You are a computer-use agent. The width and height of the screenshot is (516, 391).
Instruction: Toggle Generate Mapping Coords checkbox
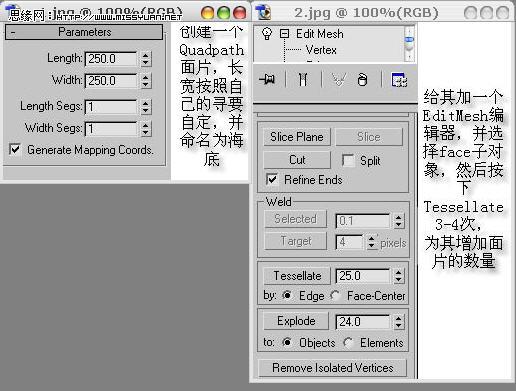click(x=15, y=149)
